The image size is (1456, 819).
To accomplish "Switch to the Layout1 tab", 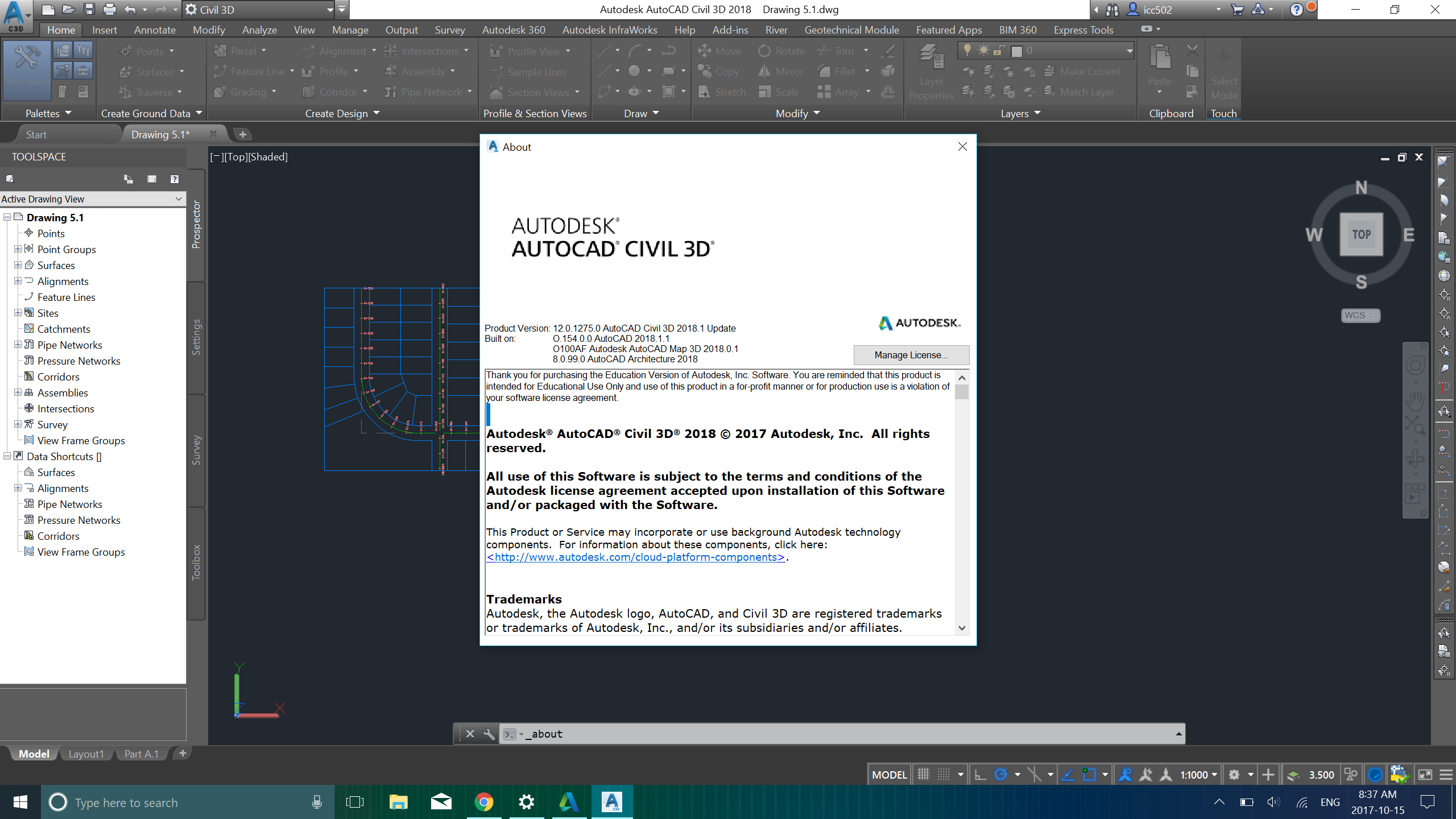I will [x=85, y=753].
